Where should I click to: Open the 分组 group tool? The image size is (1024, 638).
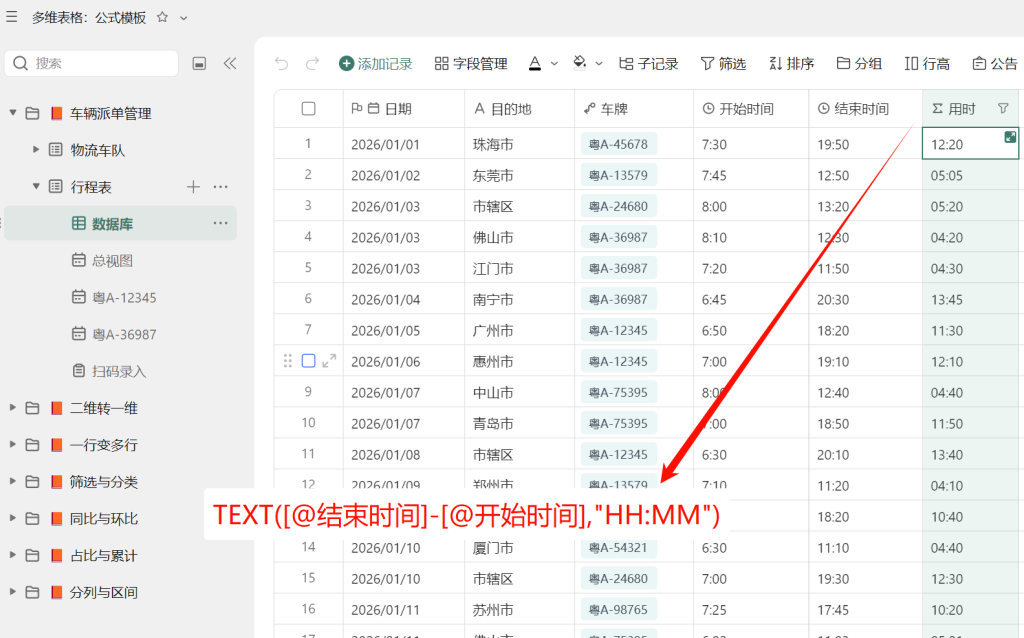coord(859,63)
